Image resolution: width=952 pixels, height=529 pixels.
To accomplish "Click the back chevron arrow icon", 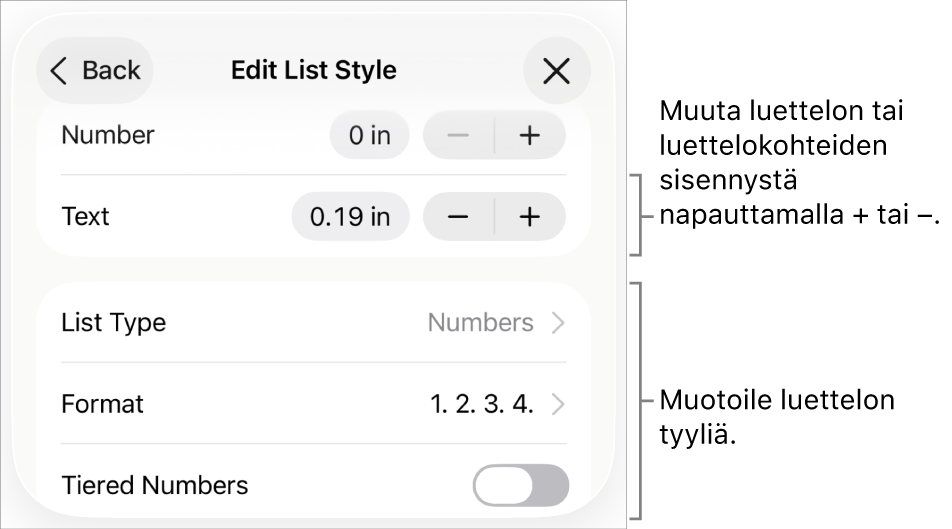I will (x=59, y=70).
